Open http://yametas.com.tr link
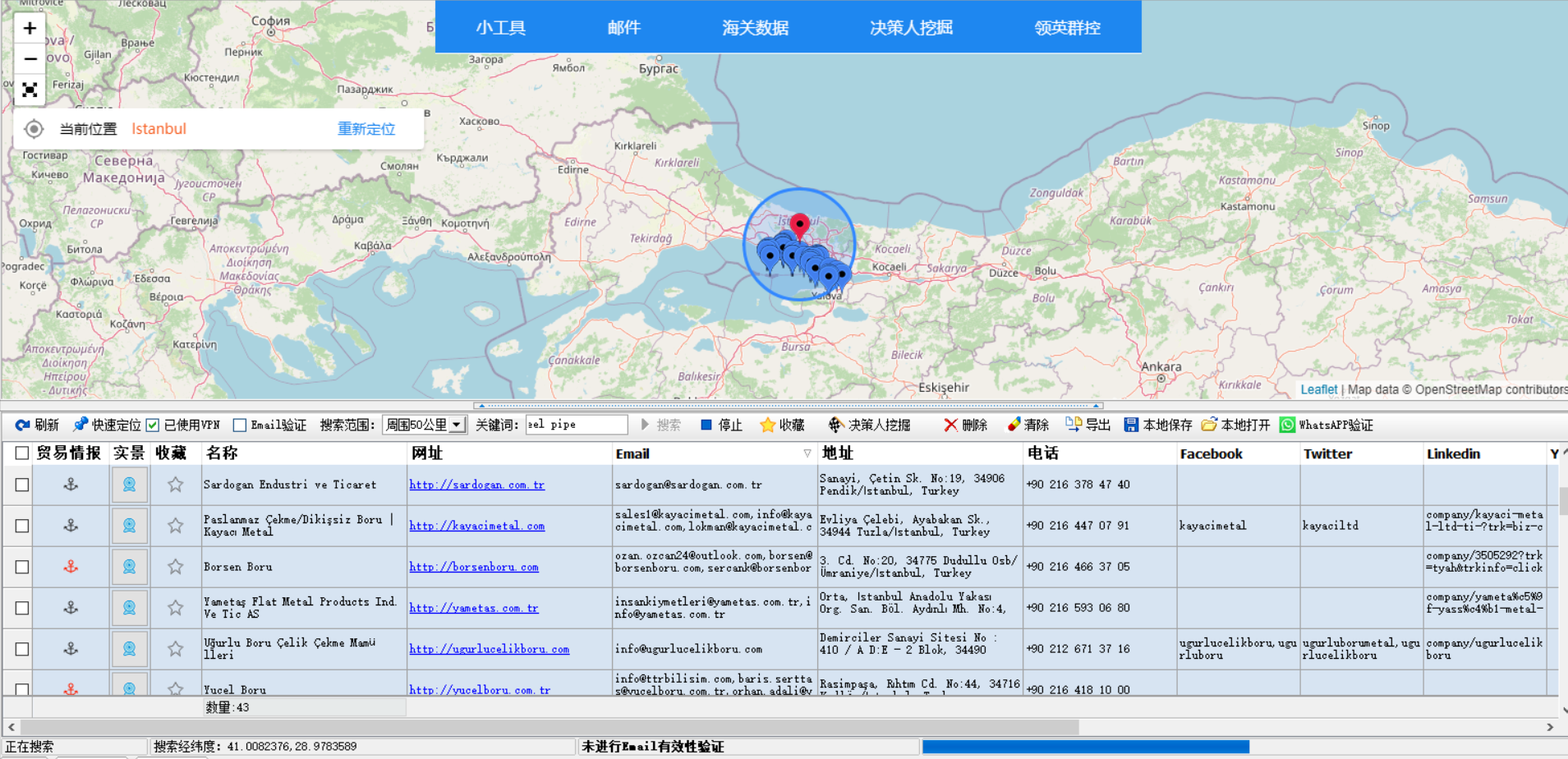The image size is (1568, 759). (474, 608)
